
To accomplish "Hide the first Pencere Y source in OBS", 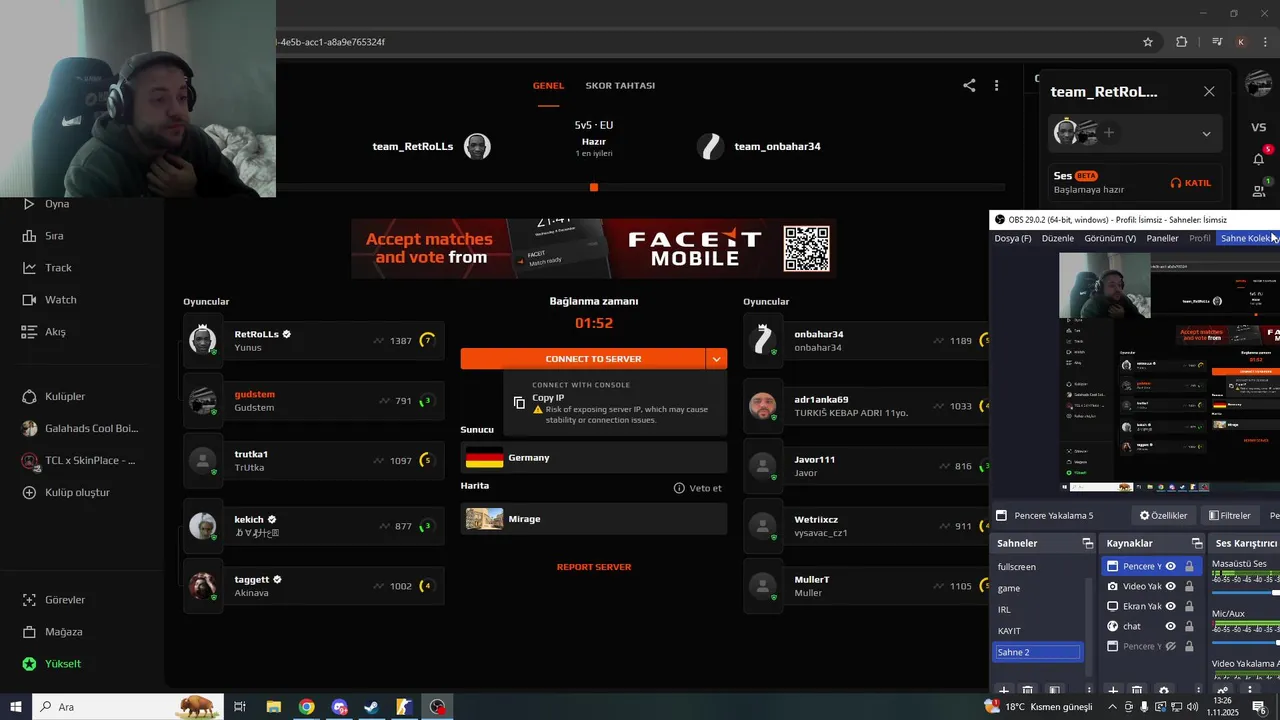I will (x=1170, y=566).
